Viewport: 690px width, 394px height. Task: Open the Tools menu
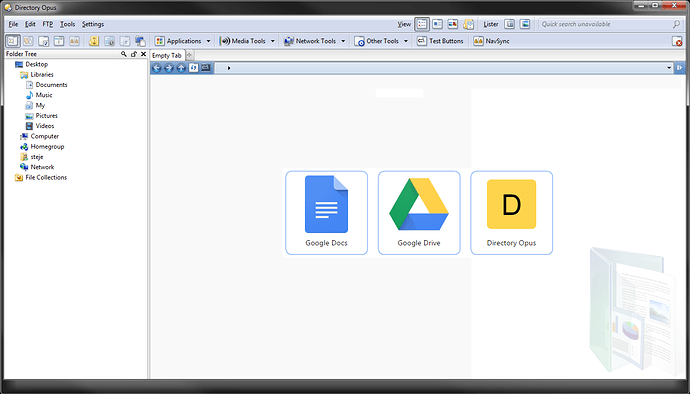pyautogui.click(x=67, y=24)
